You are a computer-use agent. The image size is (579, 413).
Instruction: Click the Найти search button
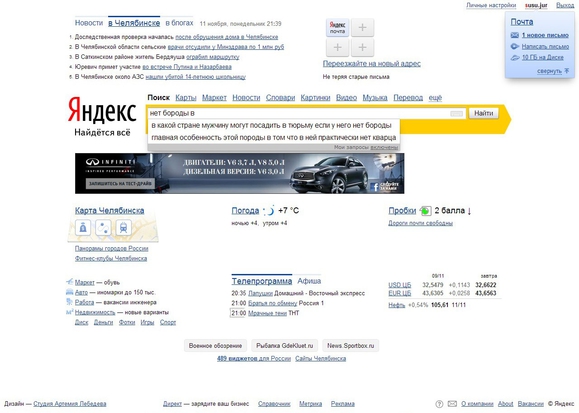(x=483, y=113)
